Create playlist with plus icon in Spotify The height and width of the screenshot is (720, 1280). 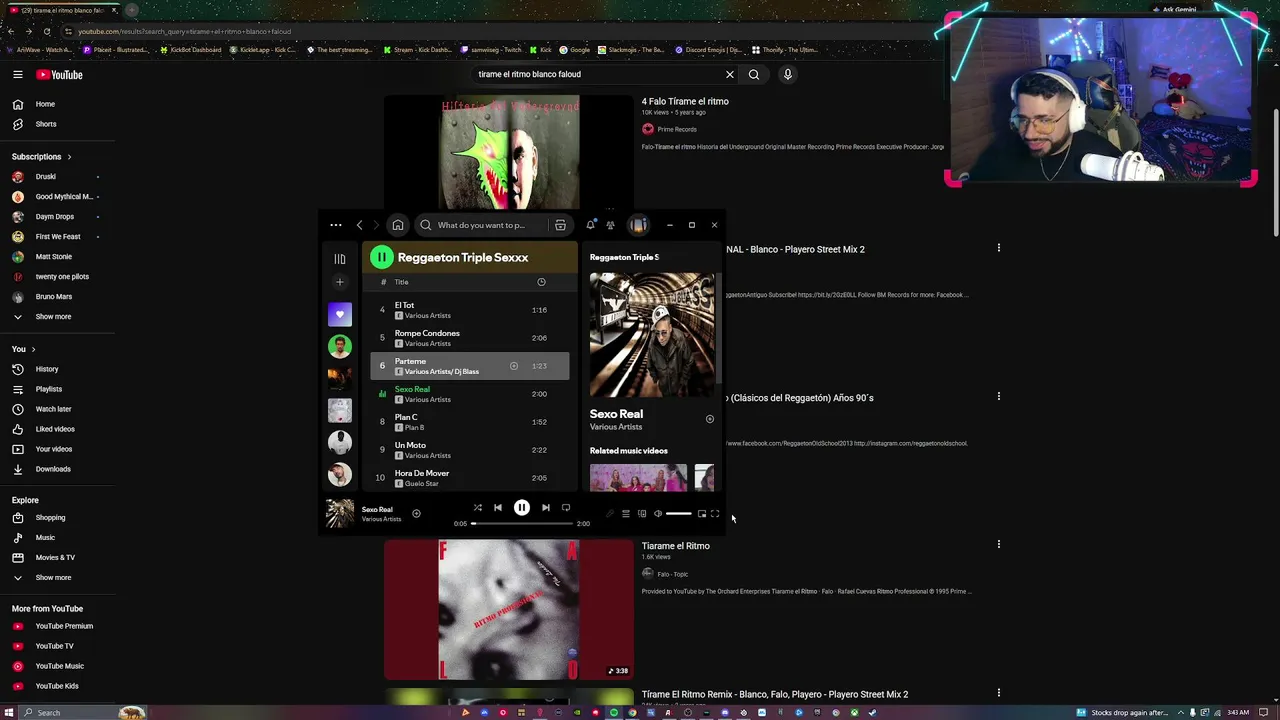click(340, 282)
